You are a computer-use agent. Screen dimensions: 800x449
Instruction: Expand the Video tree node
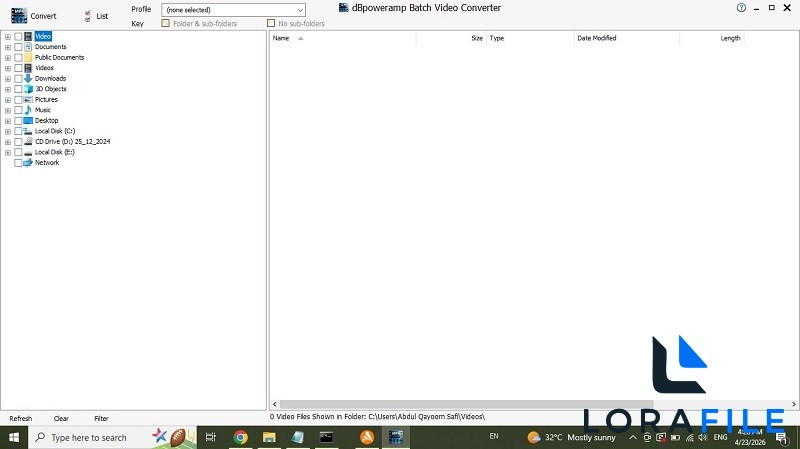click(8, 37)
